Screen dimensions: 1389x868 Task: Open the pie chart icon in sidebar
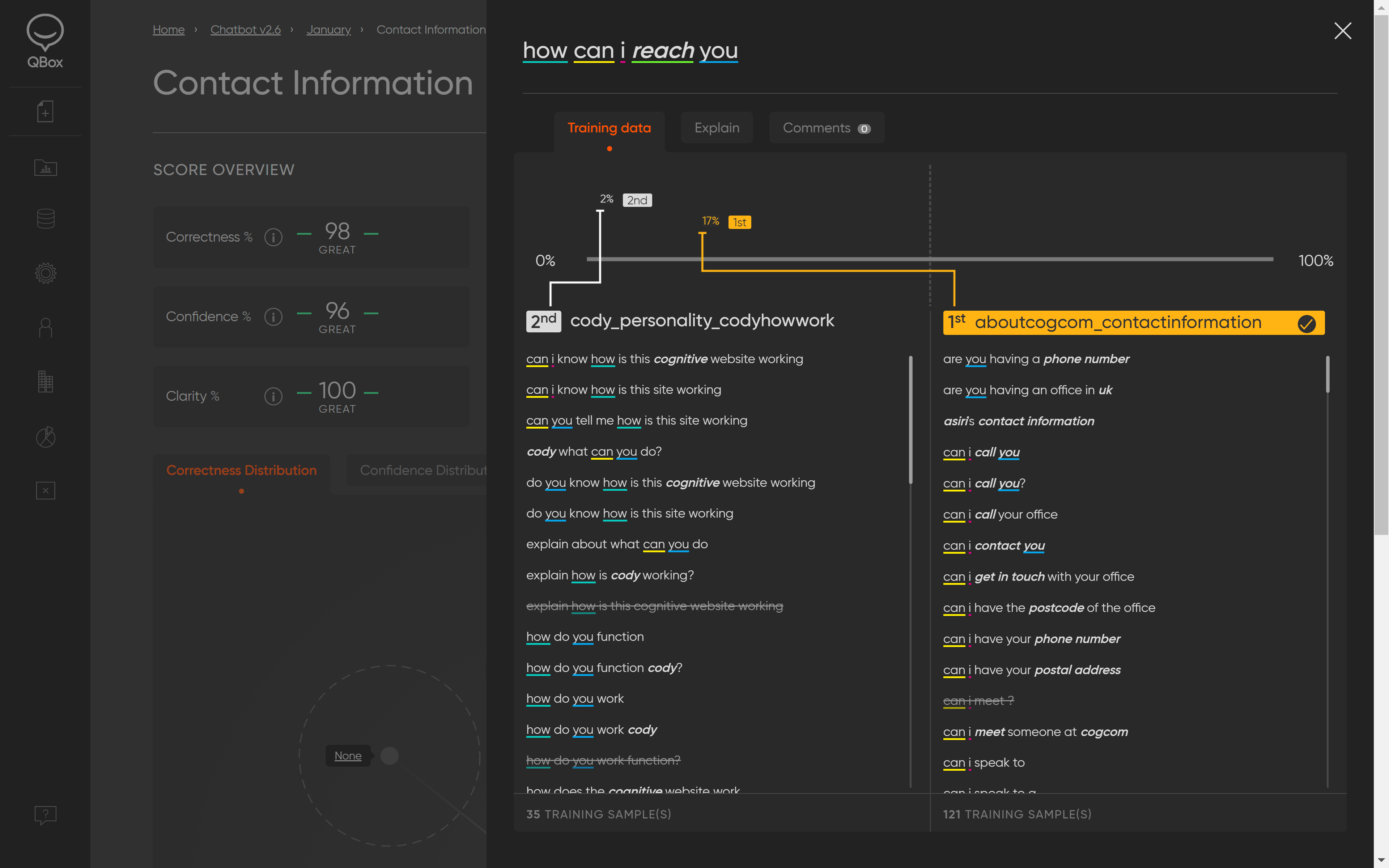(45, 438)
